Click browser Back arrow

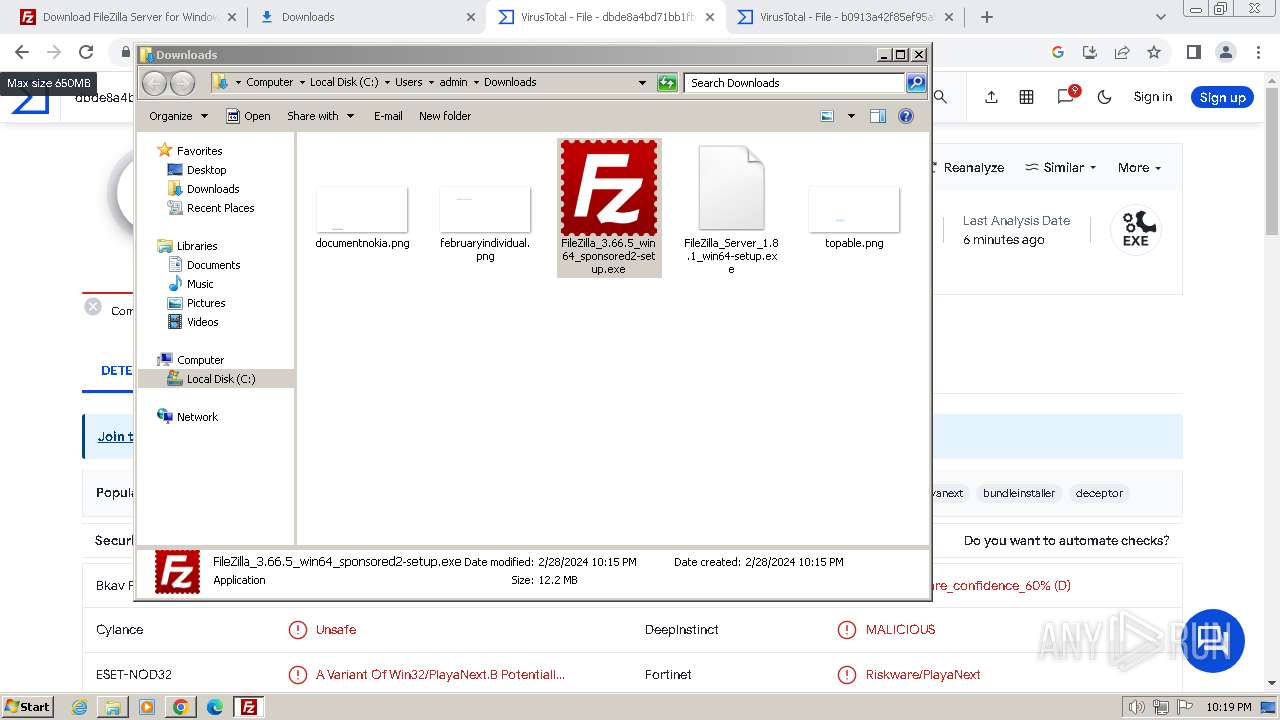22,52
